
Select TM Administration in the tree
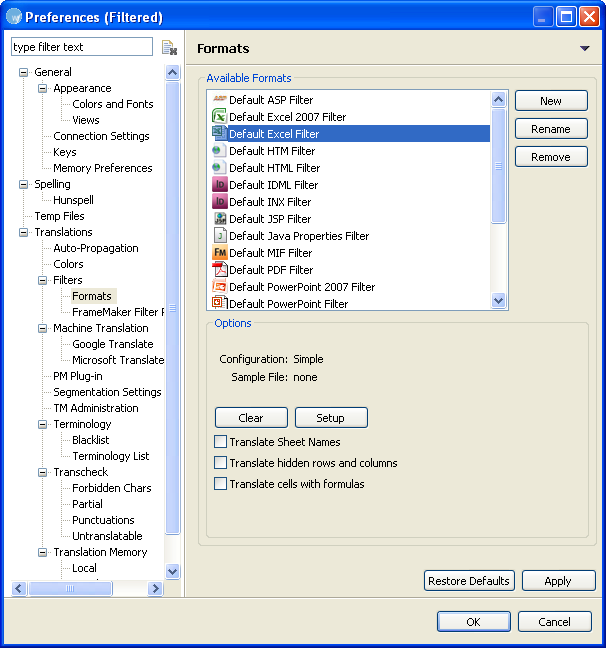pyautogui.click(x=96, y=408)
